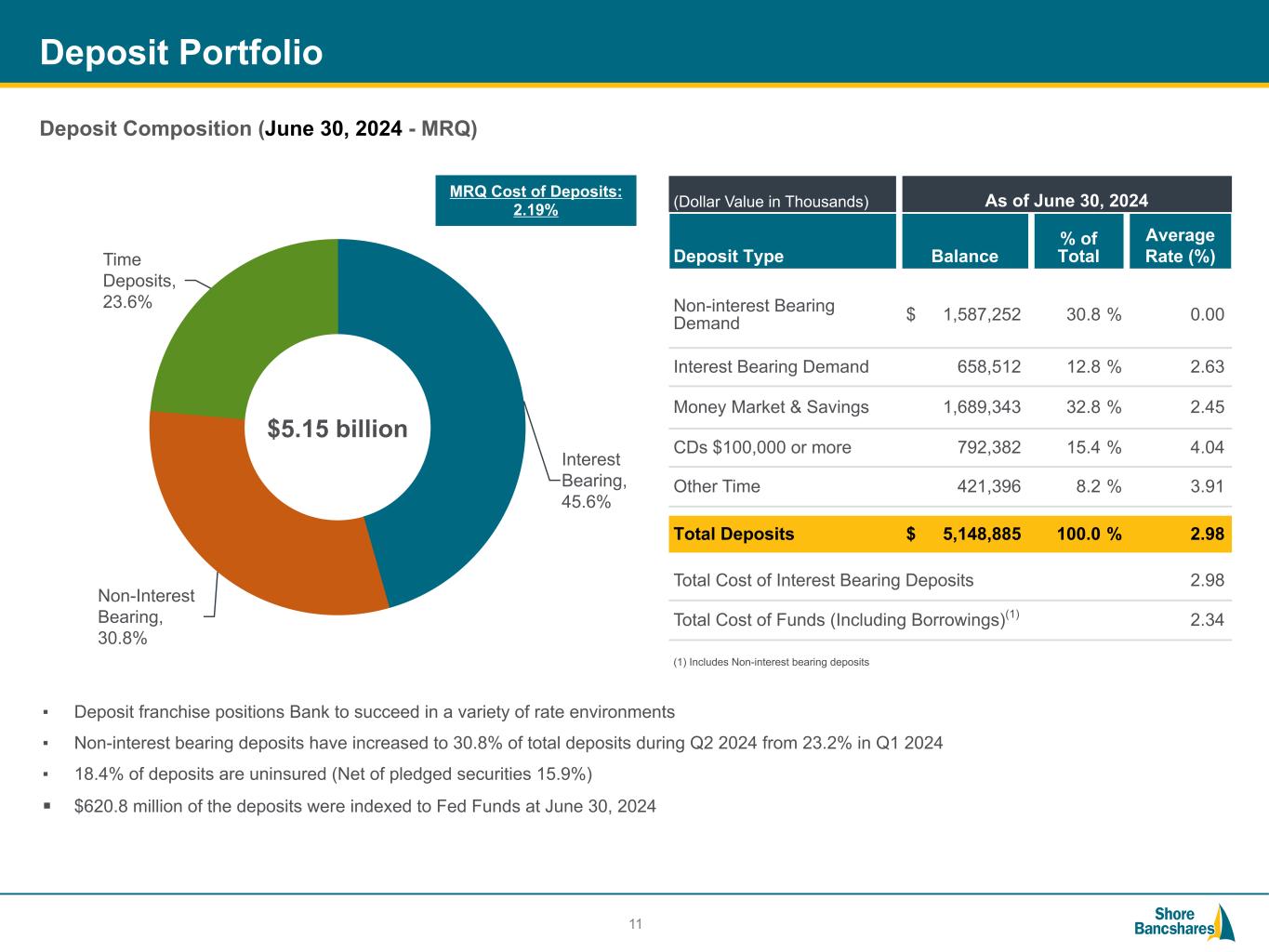
Task: Select the Other Time row label
Action: [x=716, y=486]
